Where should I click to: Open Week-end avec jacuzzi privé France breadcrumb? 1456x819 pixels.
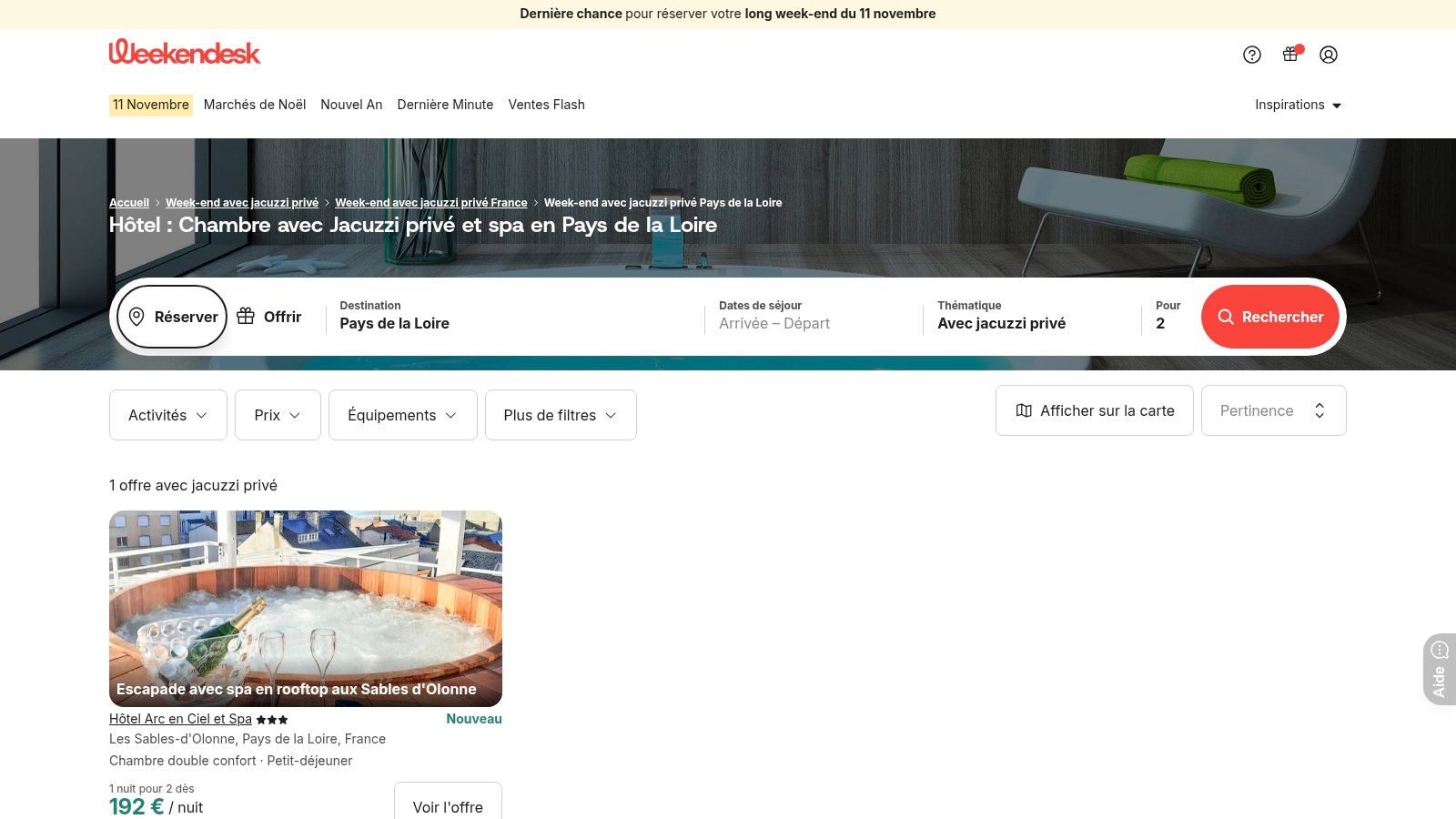(431, 203)
